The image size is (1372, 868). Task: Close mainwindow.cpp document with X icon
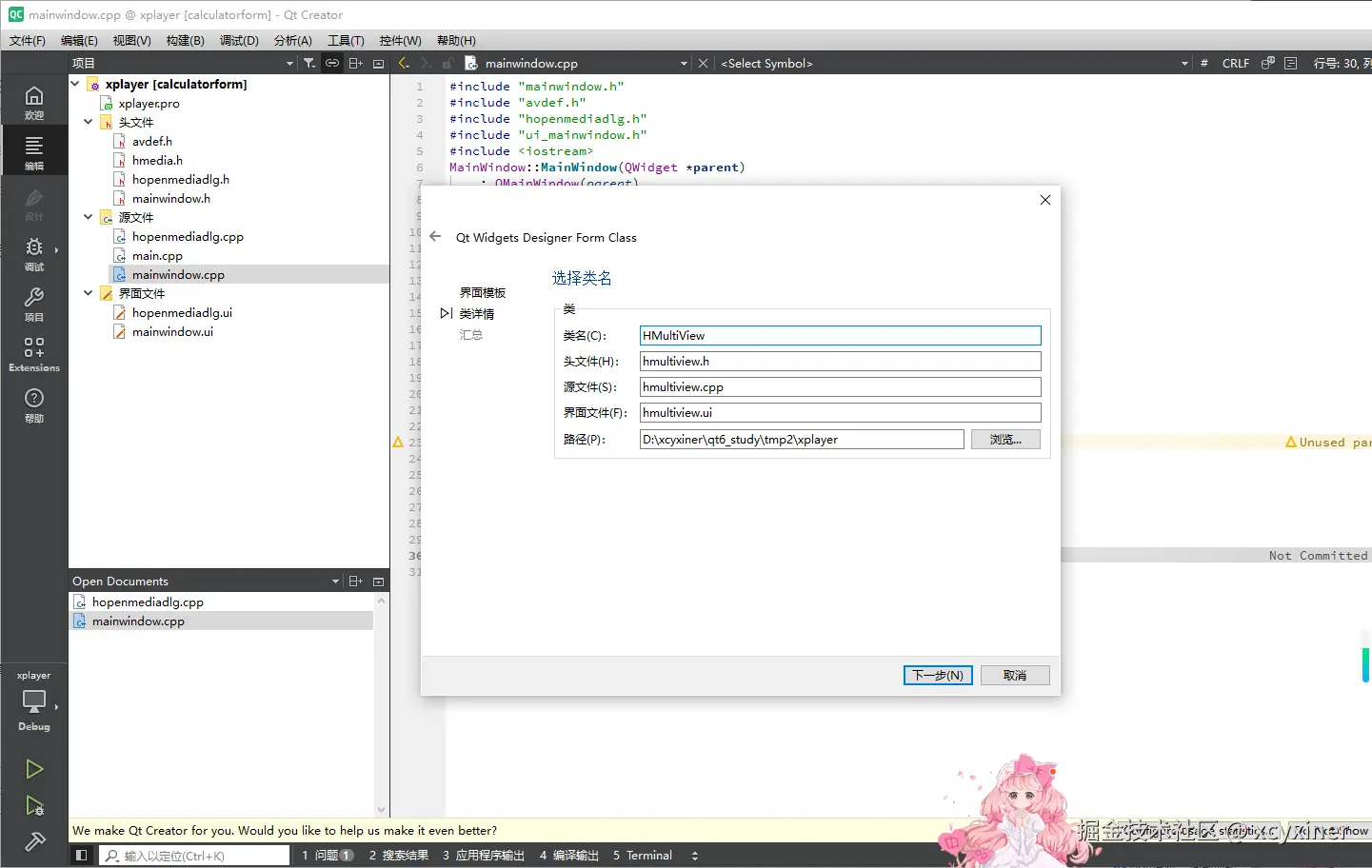pos(703,63)
